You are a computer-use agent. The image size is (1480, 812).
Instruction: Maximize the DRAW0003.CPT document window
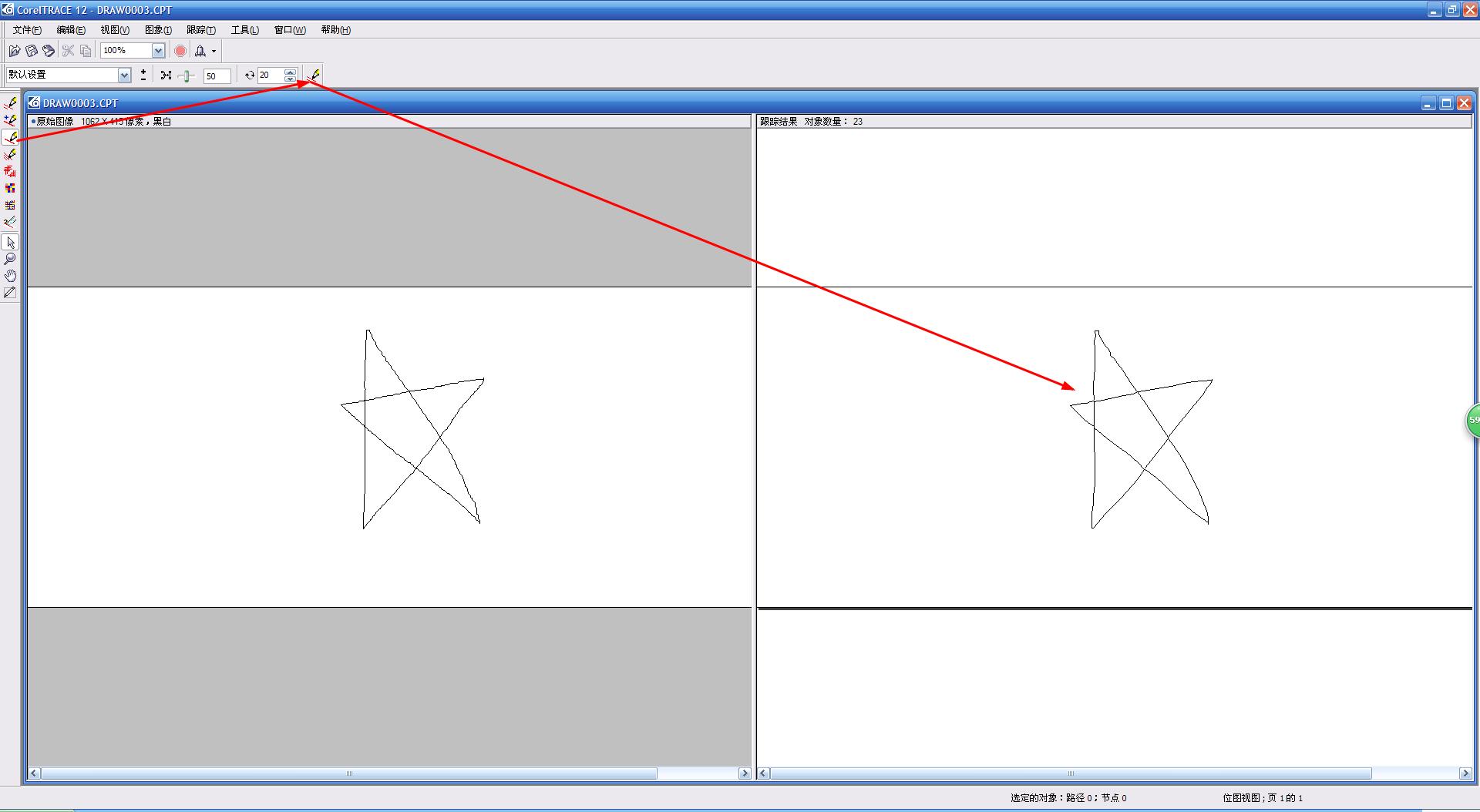tap(1446, 103)
